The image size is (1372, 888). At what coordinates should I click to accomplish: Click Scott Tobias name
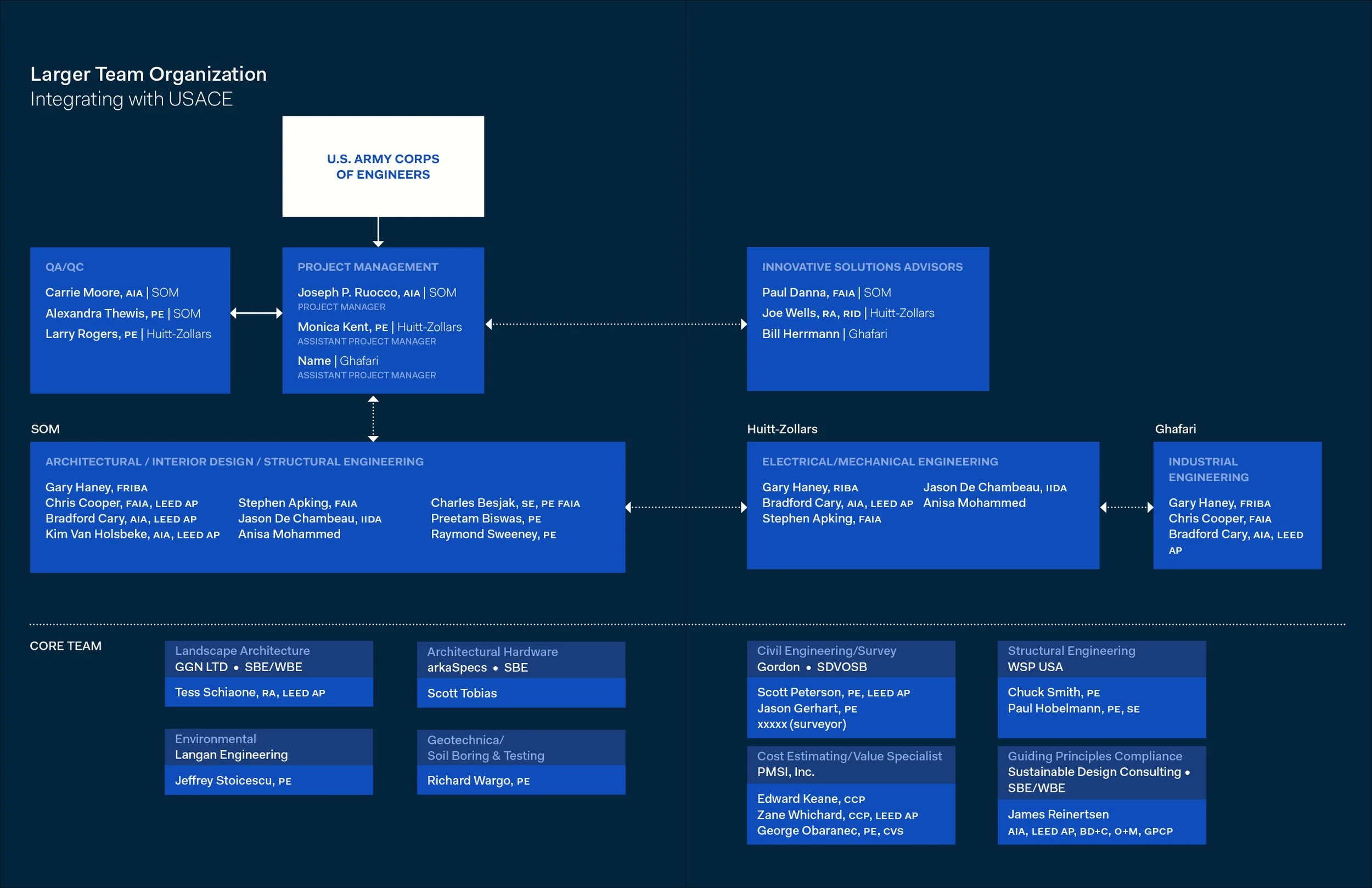click(x=462, y=694)
